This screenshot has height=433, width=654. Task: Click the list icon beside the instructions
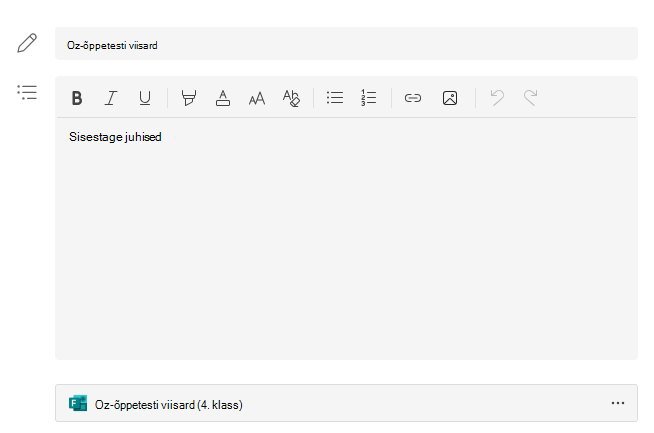pos(27,92)
